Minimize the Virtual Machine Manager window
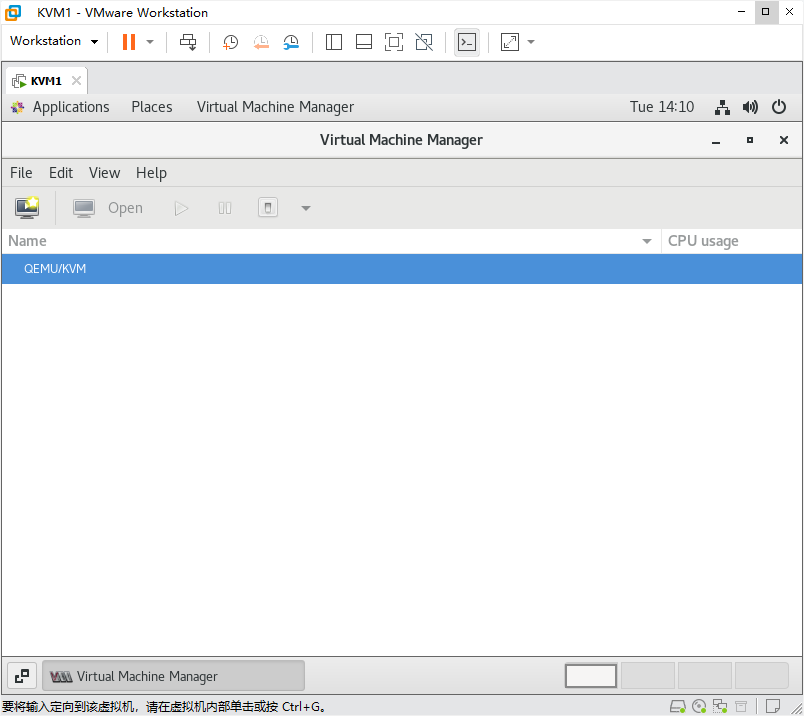Image resolution: width=804 pixels, height=716 pixels. tap(716, 141)
